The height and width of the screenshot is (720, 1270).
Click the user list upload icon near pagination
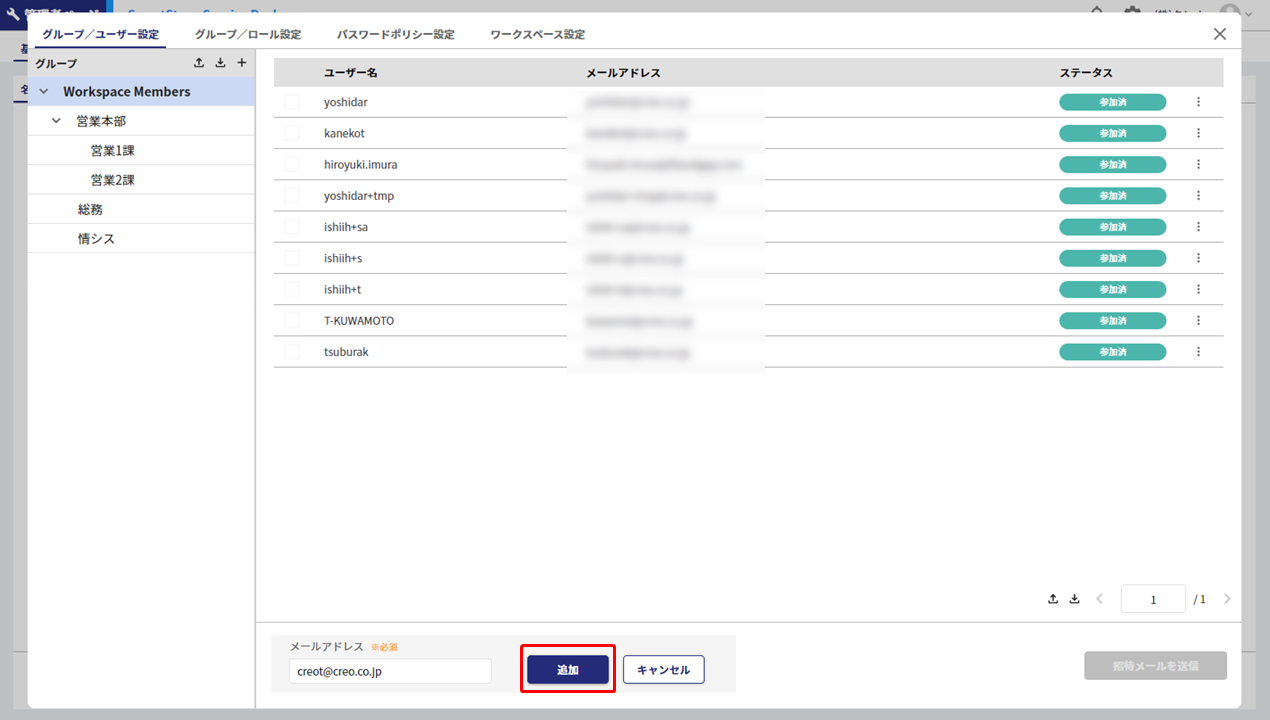point(1053,599)
